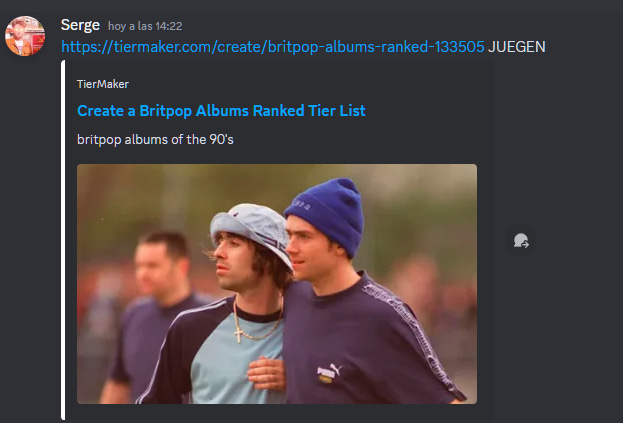623x423 pixels.
Task: Click the Serge username label
Action: point(80,25)
